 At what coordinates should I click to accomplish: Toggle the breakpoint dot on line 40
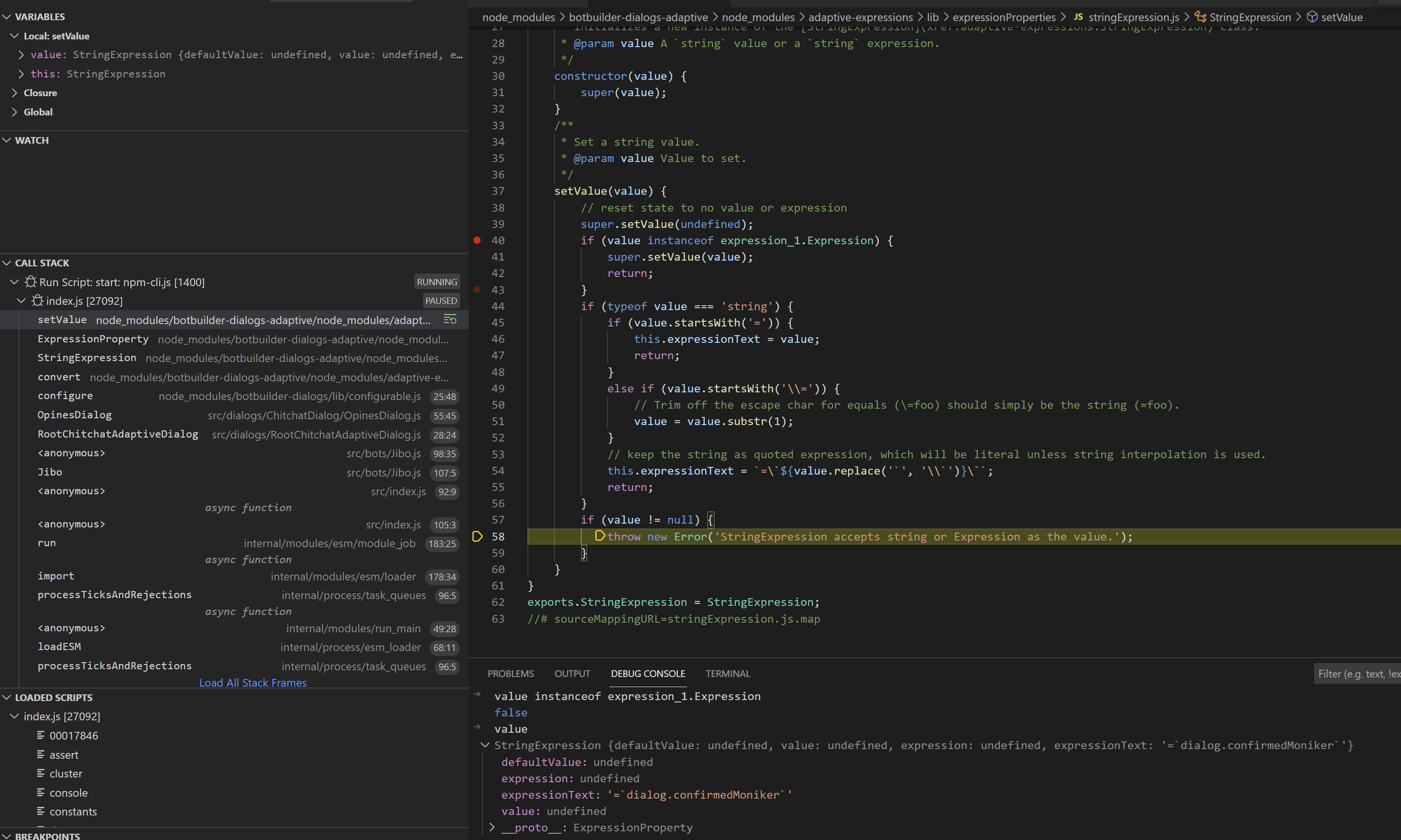[477, 240]
